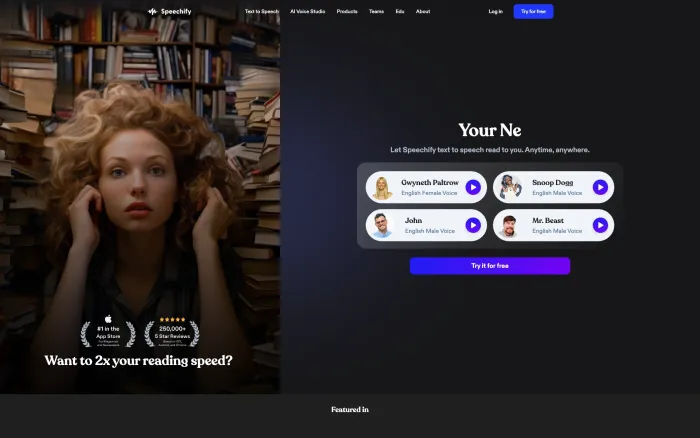Play the John voice sample
This screenshot has width=700, height=438.
473,225
